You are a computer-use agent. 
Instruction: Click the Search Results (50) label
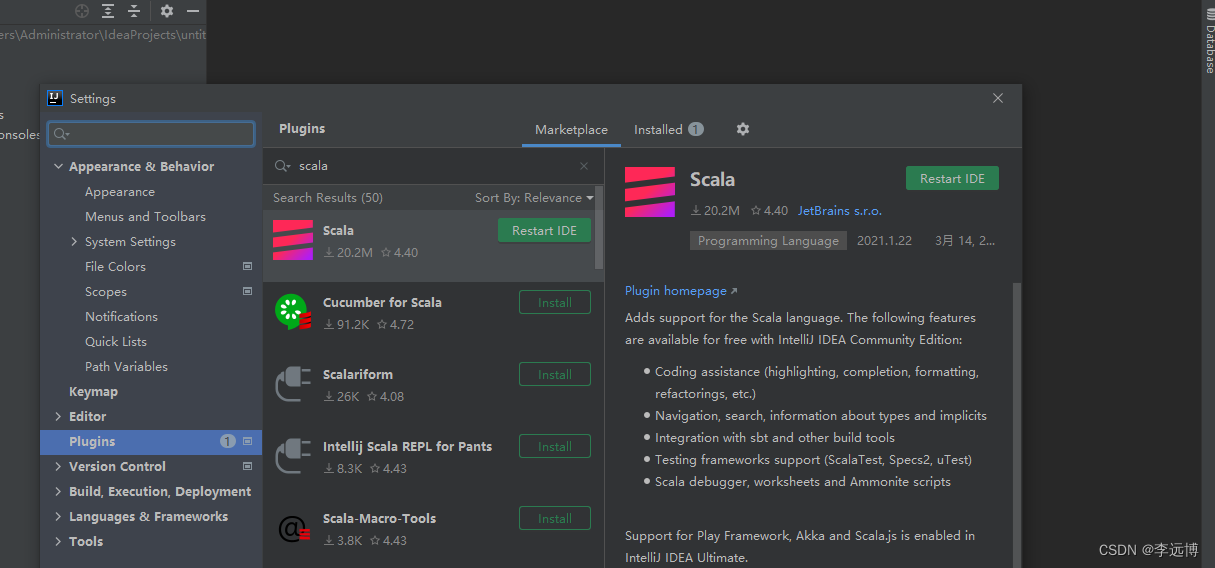pyautogui.click(x=328, y=198)
